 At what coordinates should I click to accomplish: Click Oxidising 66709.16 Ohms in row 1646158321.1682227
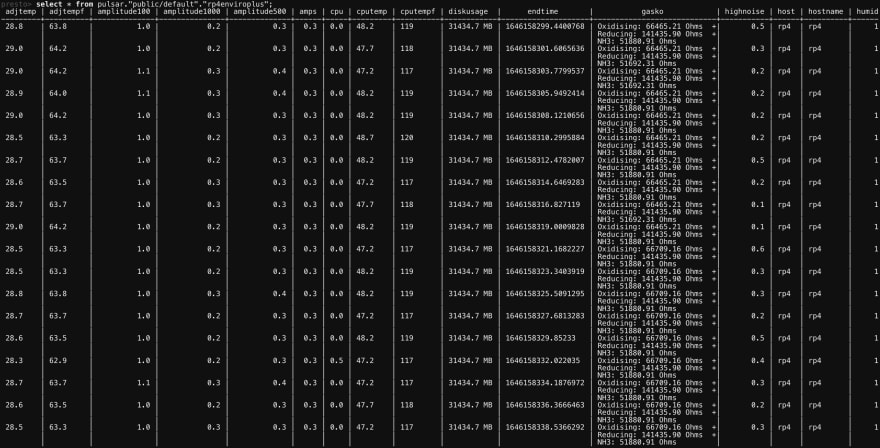tap(650, 249)
